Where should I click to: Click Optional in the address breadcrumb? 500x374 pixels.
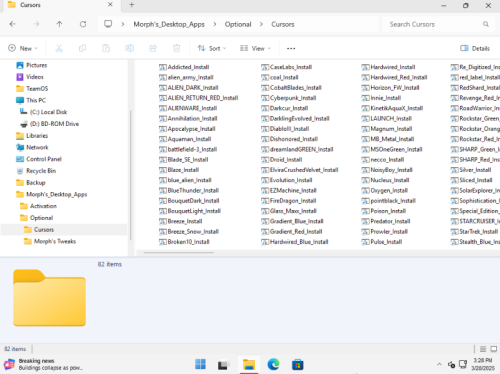tap(238, 24)
